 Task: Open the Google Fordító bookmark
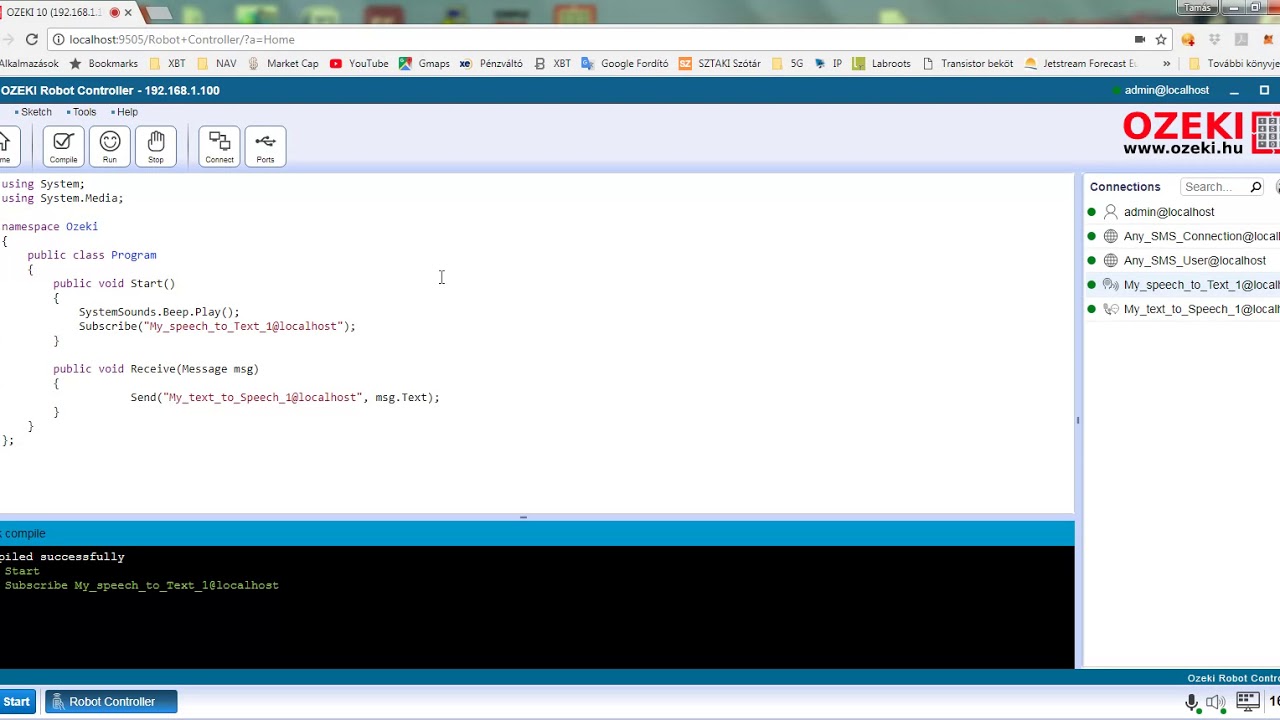tap(624, 63)
